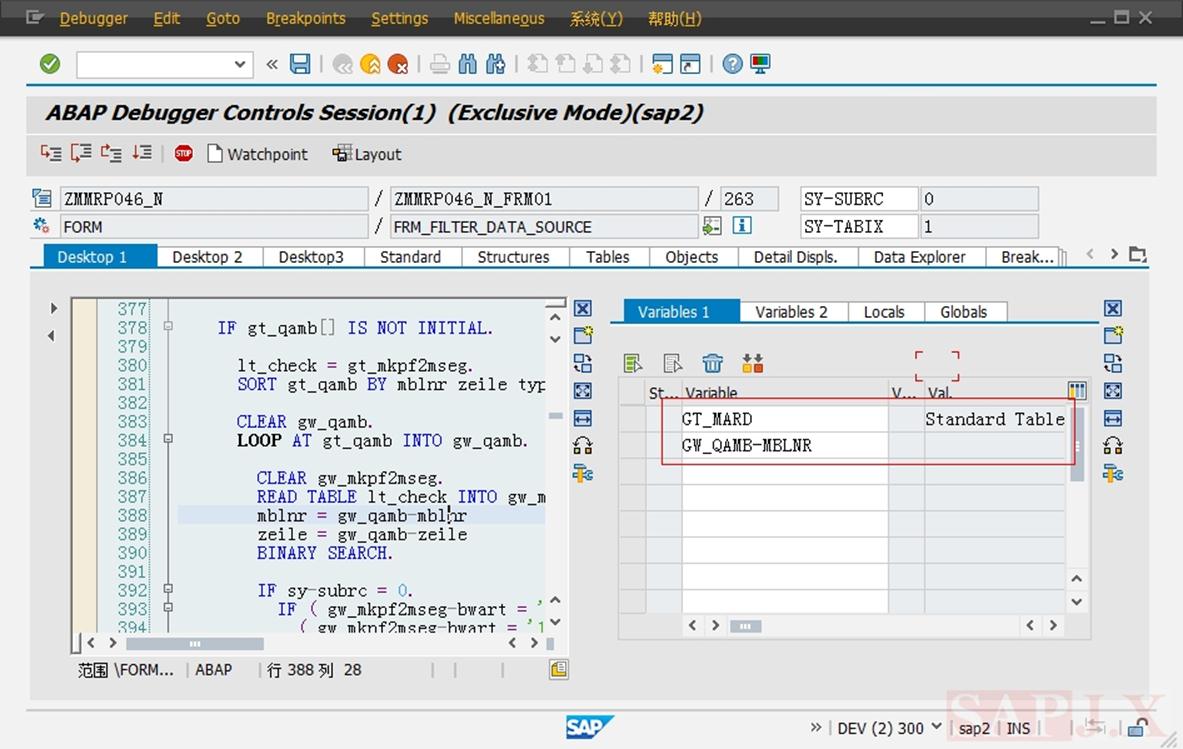The width and height of the screenshot is (1183, 749).
Task: Close the variables tool panel
Action: [x=1113, y=309]
